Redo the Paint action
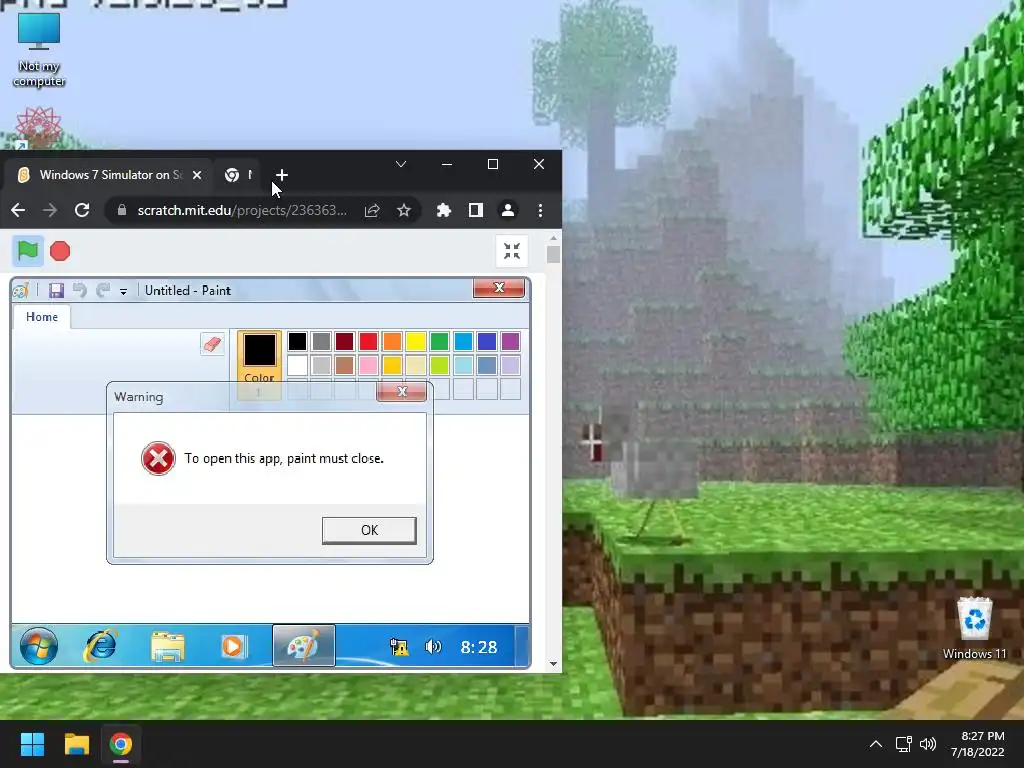Image resolution: width=1024 pixels, height=768 pixels. (103, 290)
